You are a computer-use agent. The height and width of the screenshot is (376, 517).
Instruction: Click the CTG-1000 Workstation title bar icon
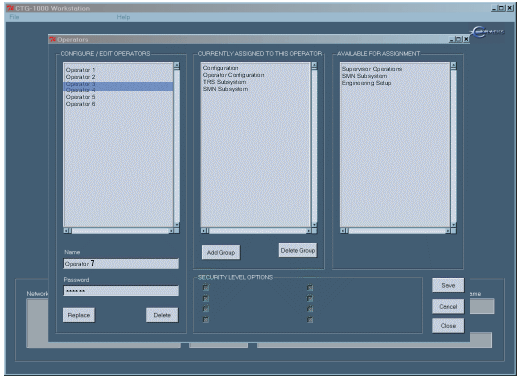point(10,8)
